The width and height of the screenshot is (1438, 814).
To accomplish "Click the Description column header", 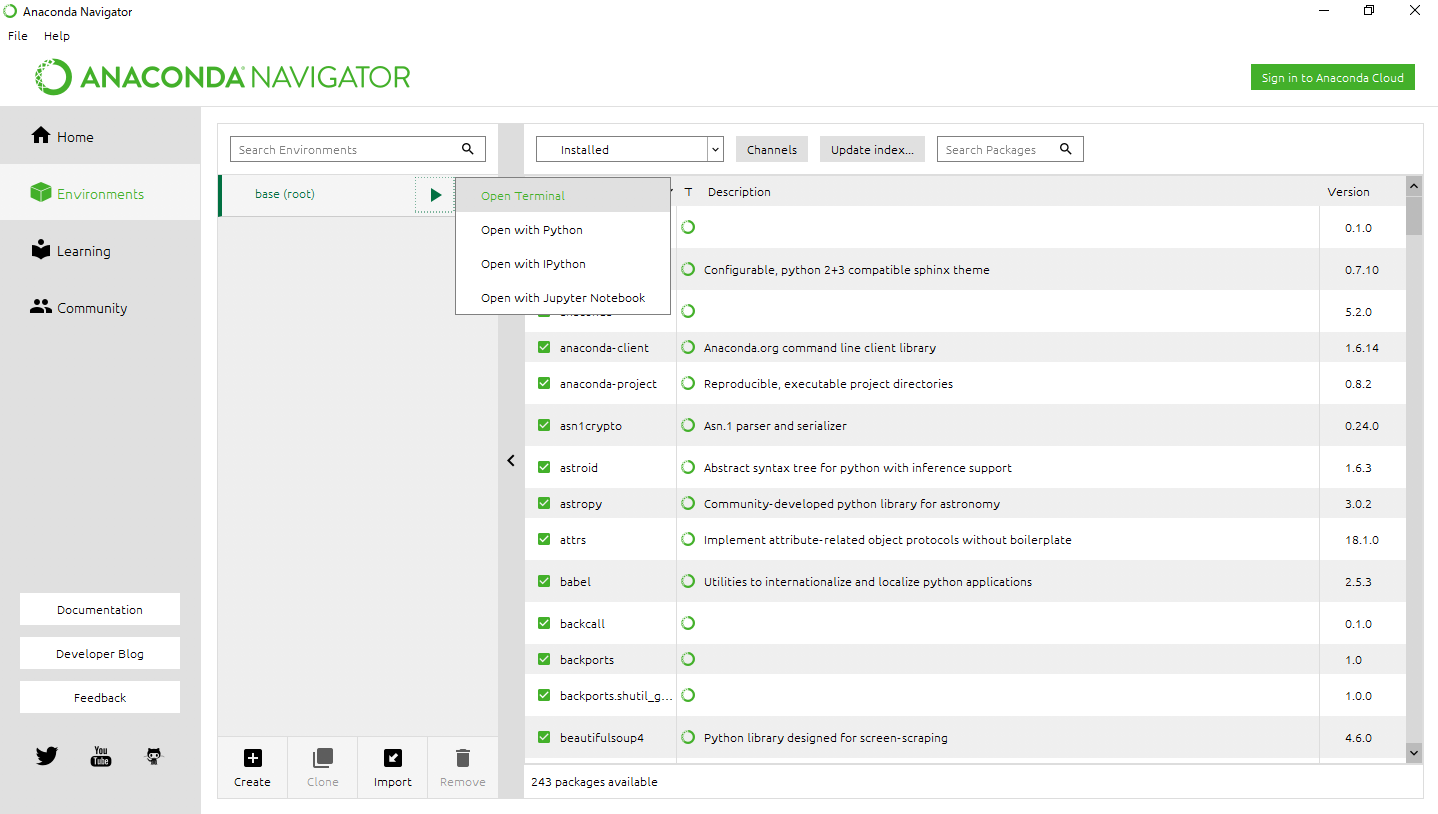I will click(739, 192).
